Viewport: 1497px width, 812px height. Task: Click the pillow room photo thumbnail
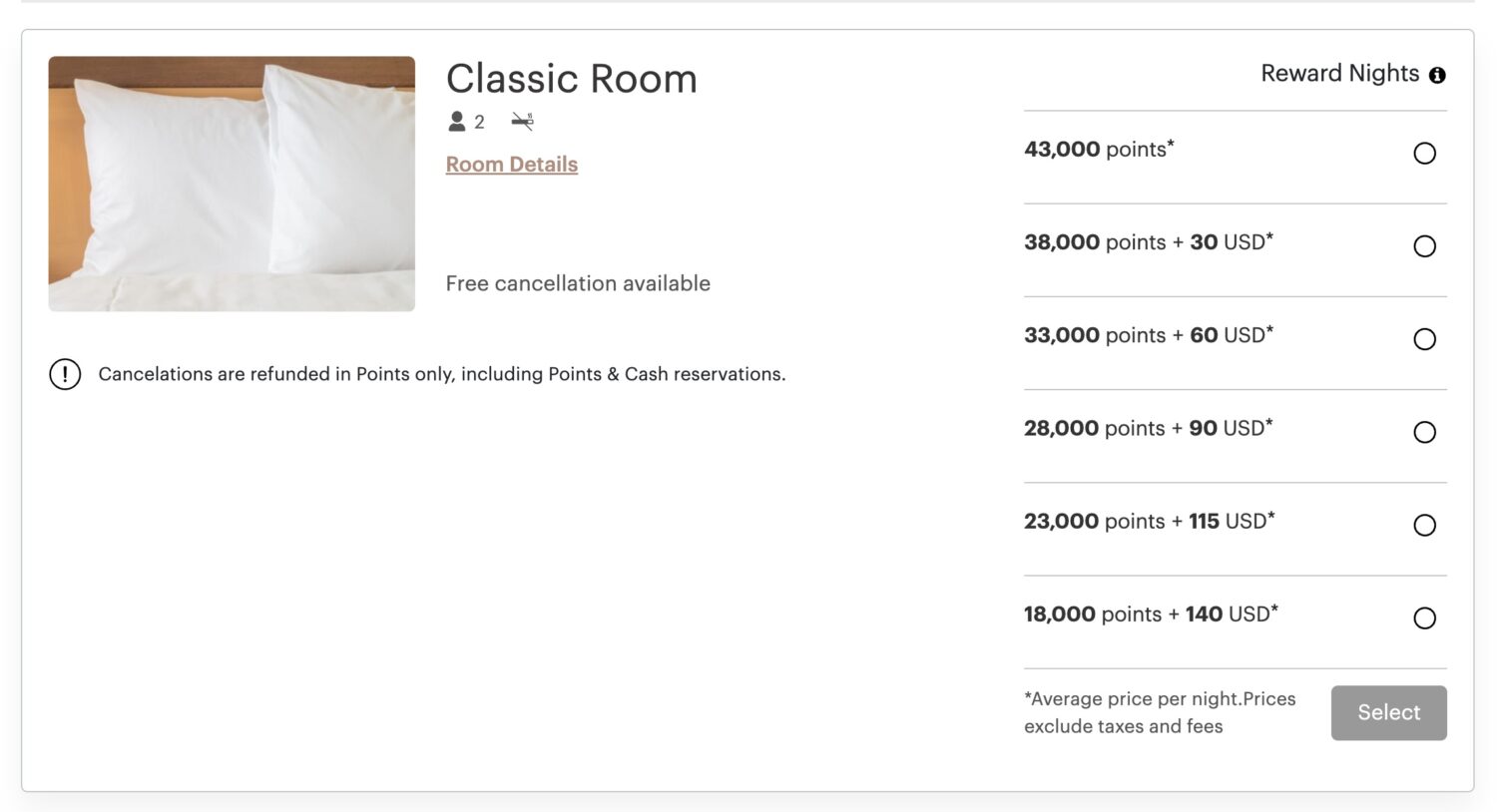232,184
